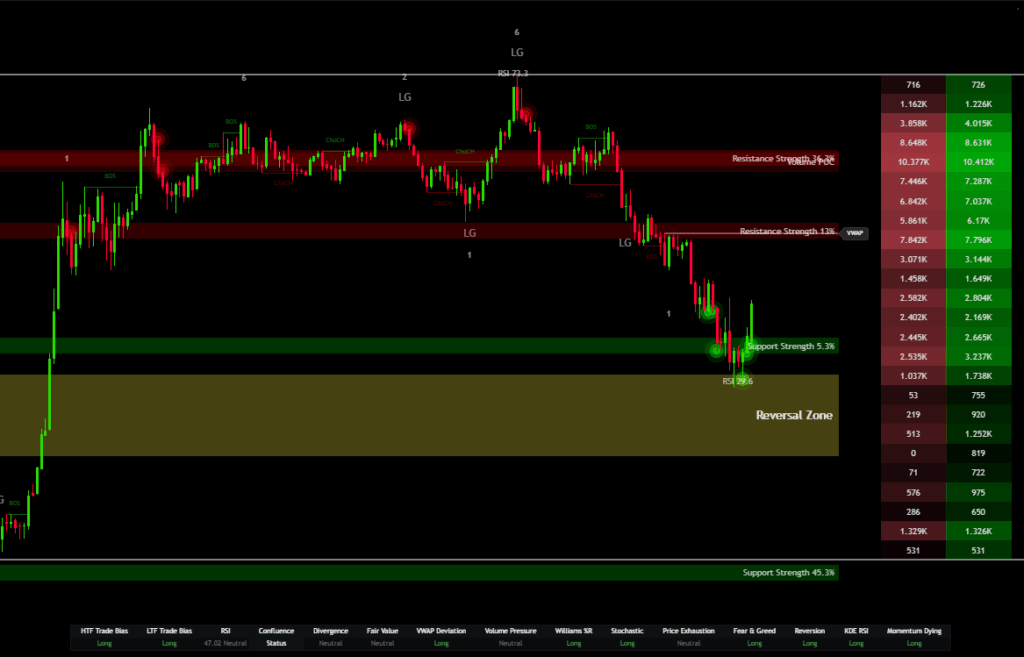Click the Resistance Strength 36.2% label
The height and width of the screenshot is (657, 1024).
(x=784, y=158)
